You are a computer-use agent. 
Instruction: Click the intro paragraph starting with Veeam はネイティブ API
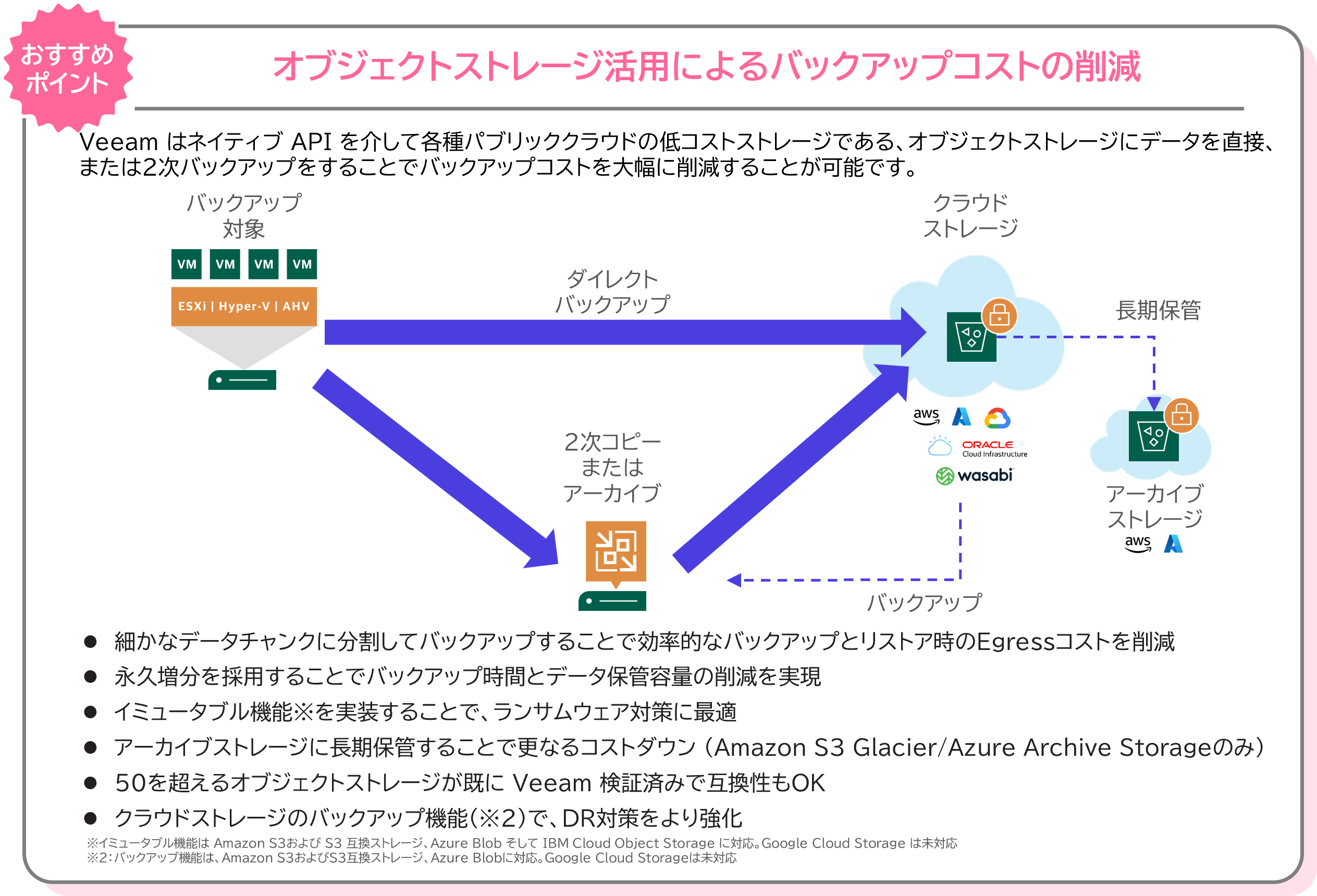[676, 154]
